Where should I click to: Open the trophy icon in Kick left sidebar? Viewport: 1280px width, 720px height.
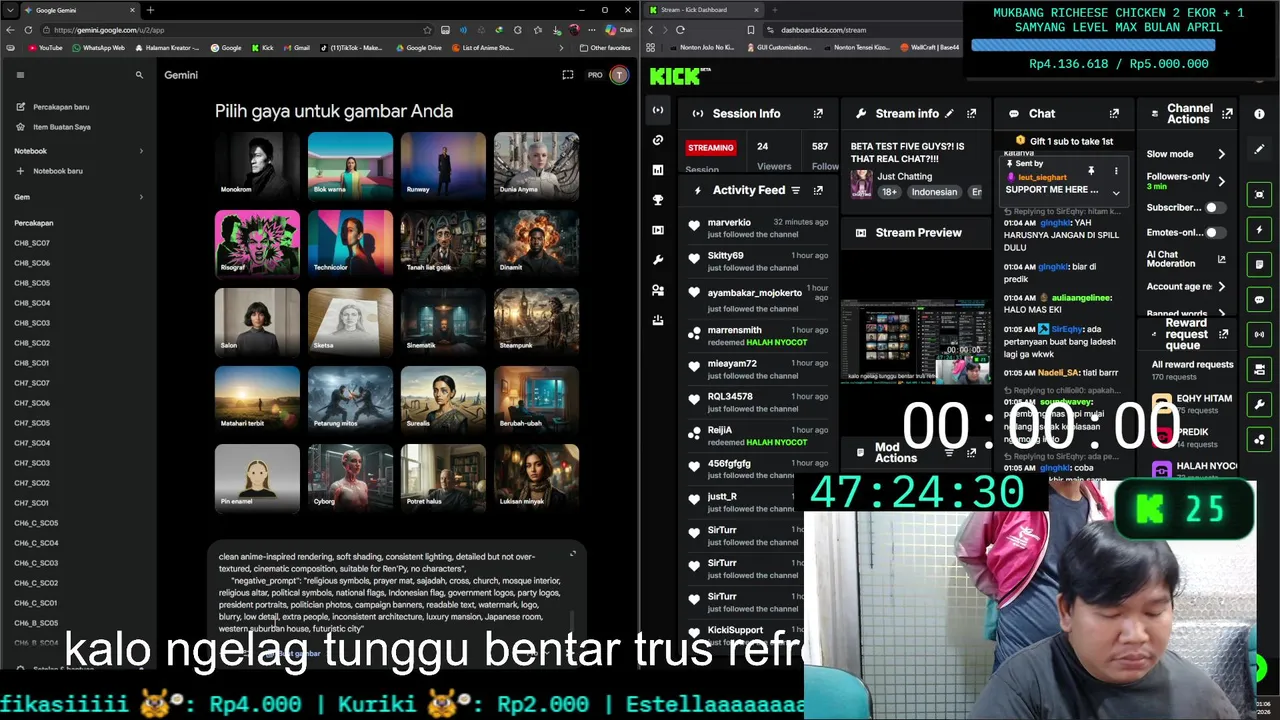click(657, 200)
